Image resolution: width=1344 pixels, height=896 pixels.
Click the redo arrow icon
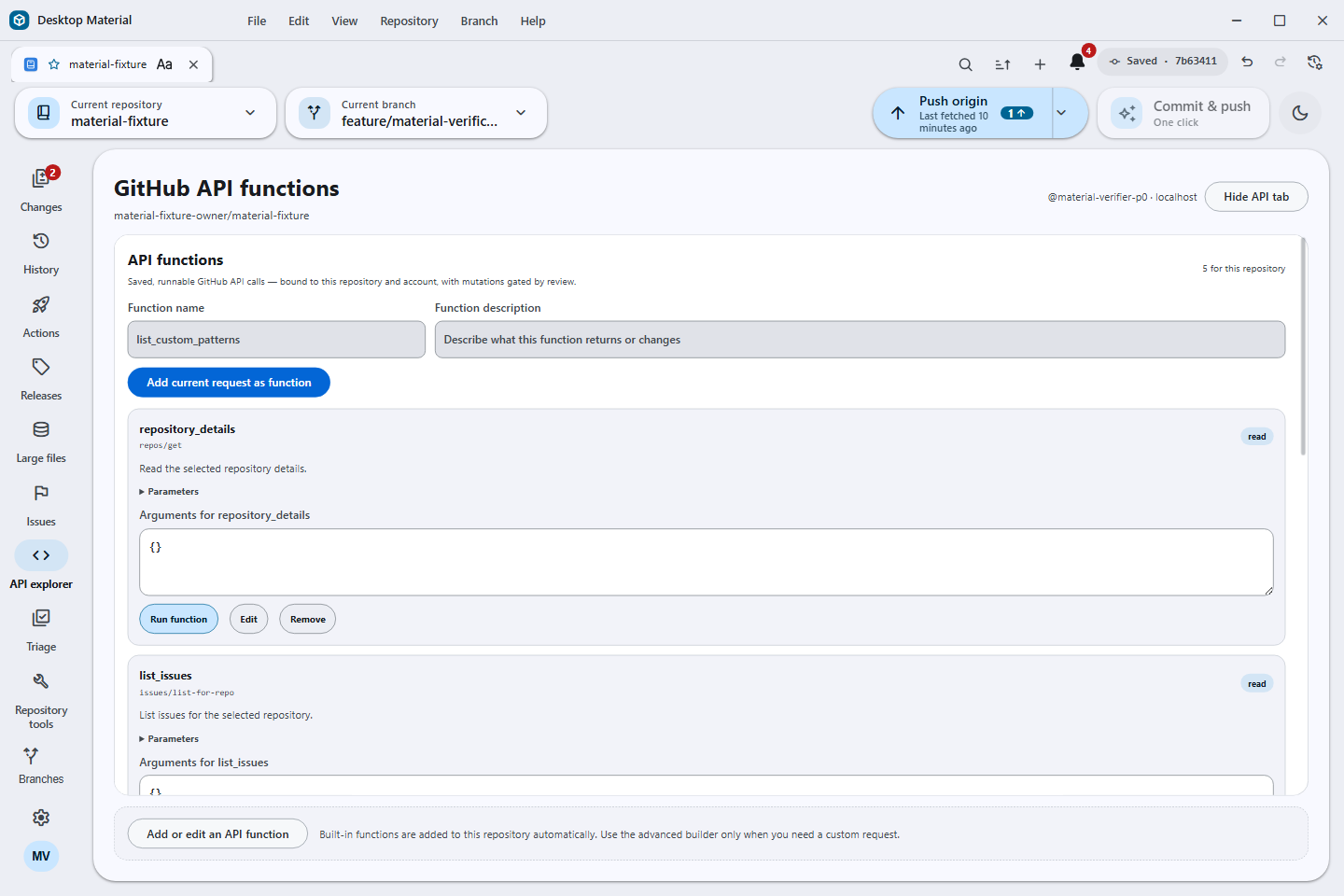1281,62
